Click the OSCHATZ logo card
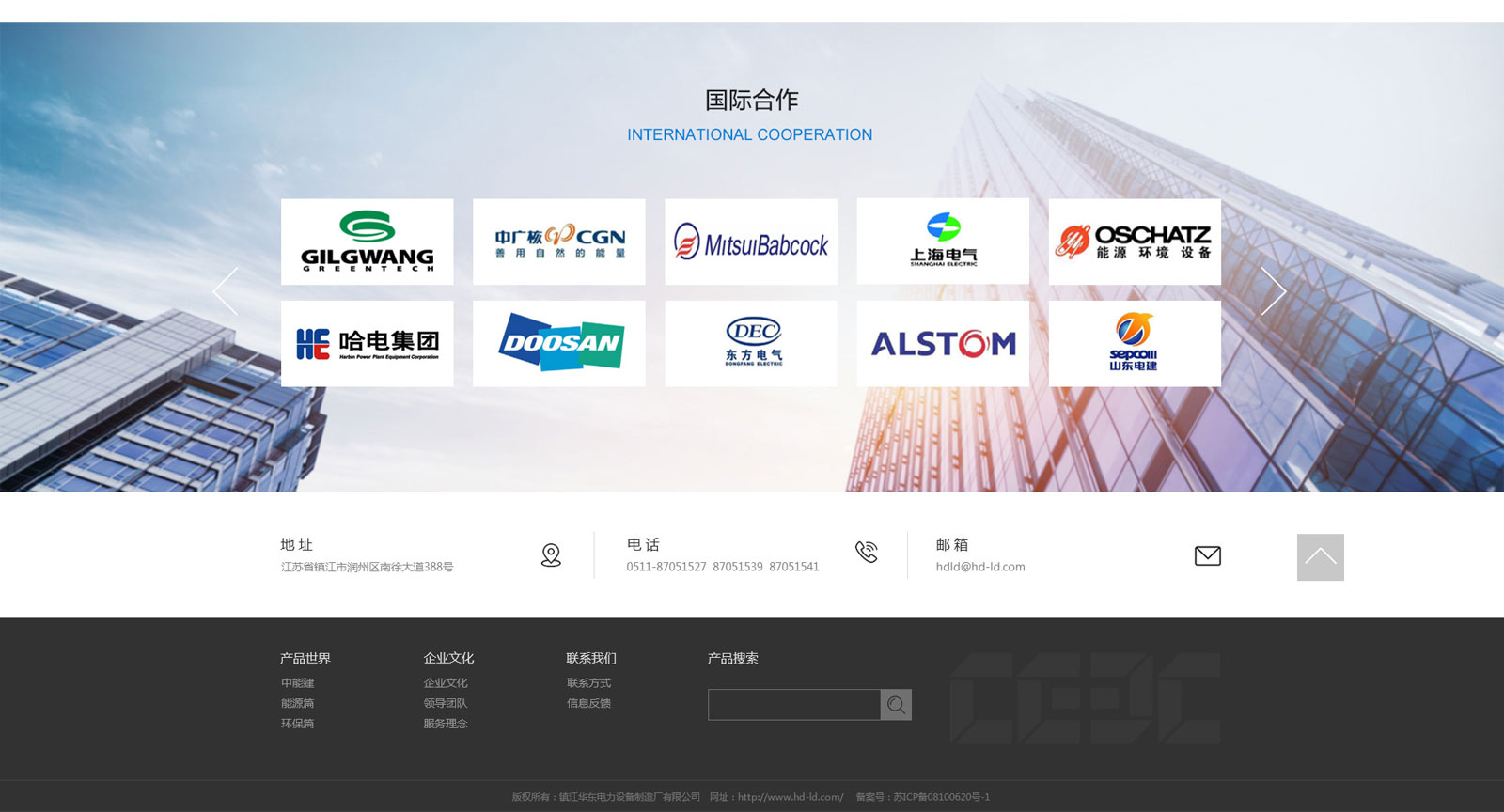This screenshot has width=1504, height=812. click(1135, 242)
